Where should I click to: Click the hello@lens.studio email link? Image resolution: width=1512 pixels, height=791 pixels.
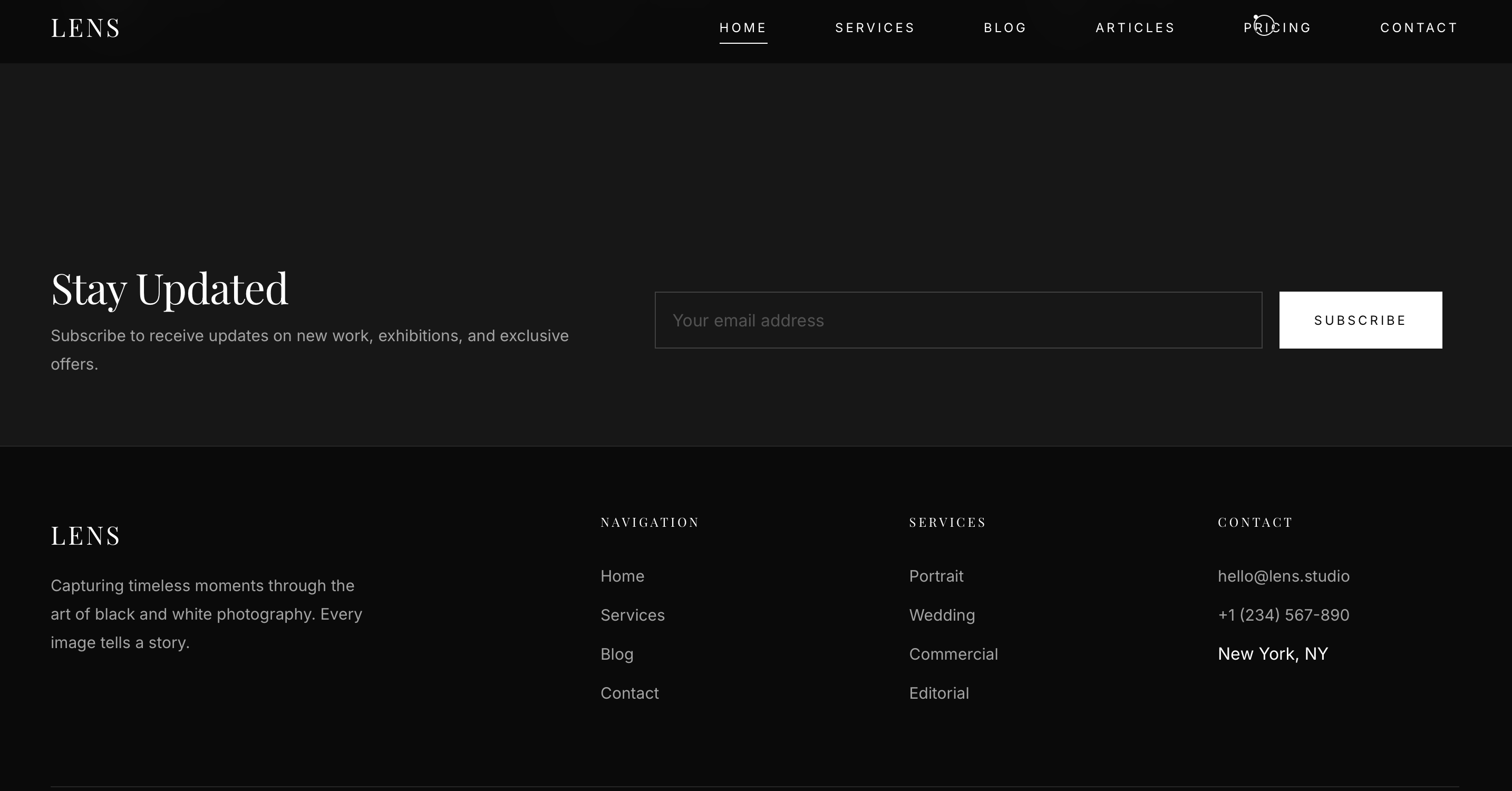point(1283,576)
